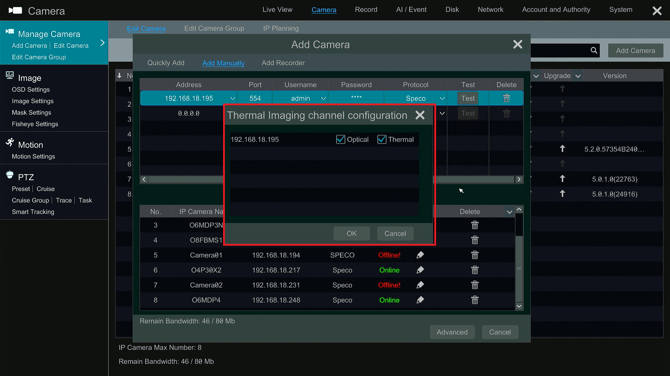Open the Network menu

(490, 9)
